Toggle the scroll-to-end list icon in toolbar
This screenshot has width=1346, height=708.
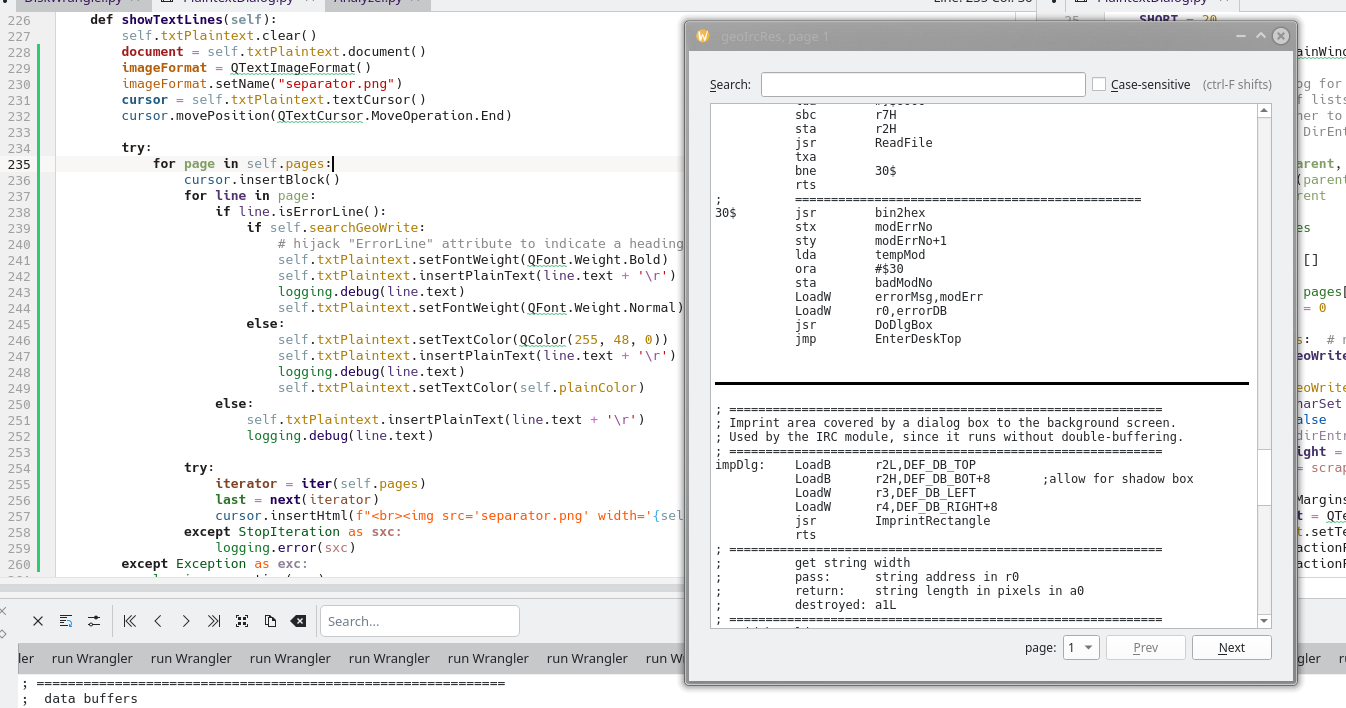click(66, 621)
